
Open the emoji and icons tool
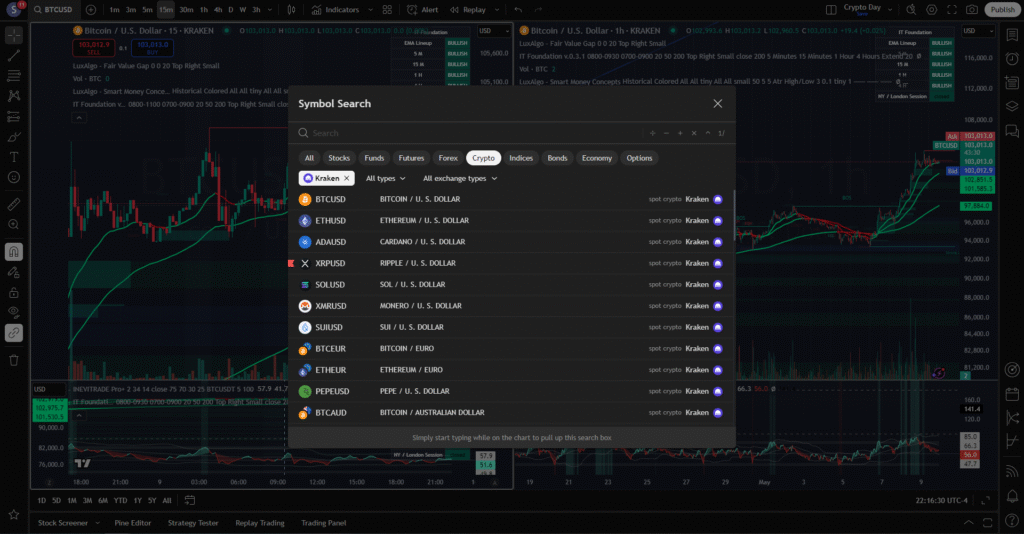point(14,178)
